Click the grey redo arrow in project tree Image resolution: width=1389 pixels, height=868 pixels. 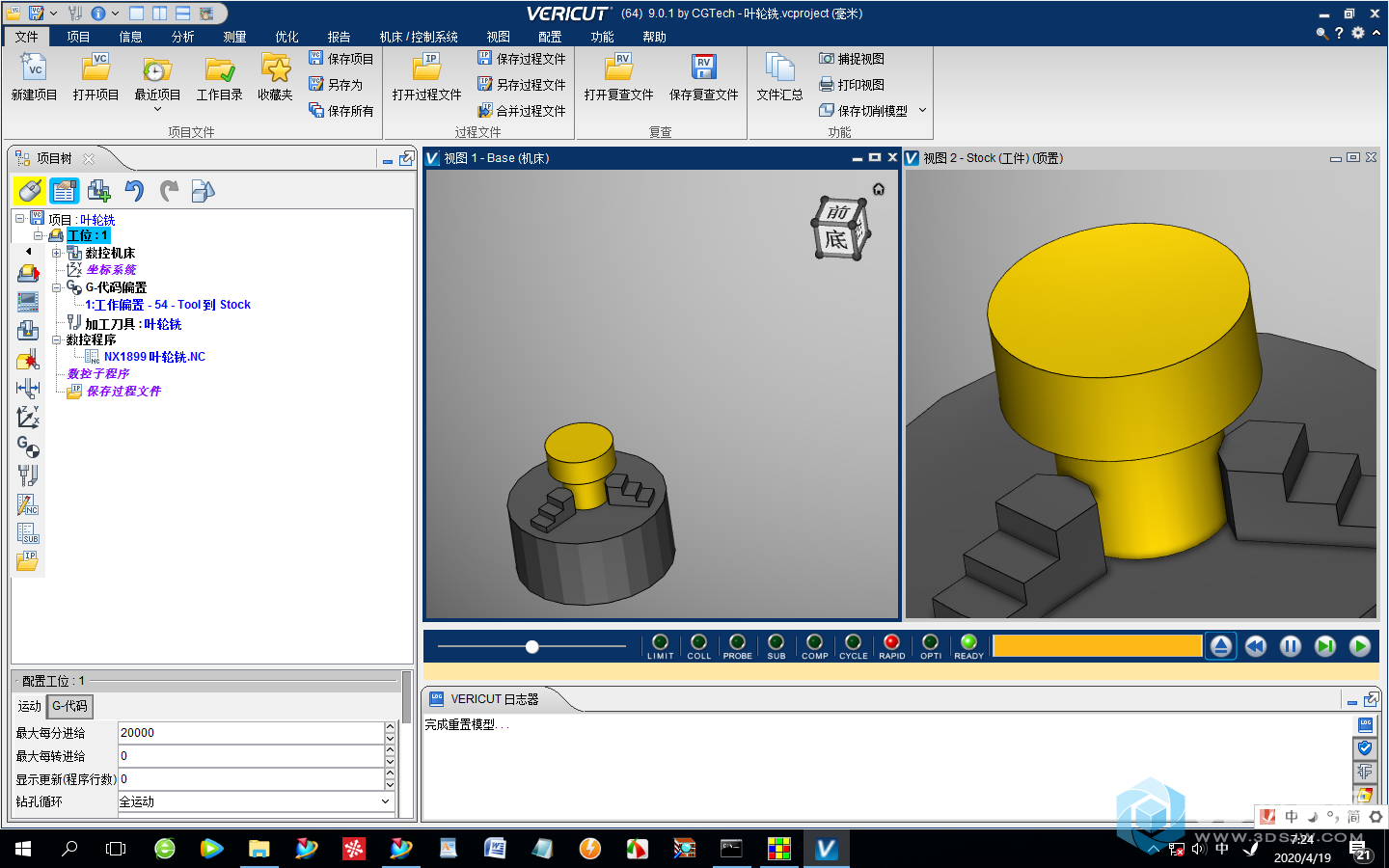169,191
